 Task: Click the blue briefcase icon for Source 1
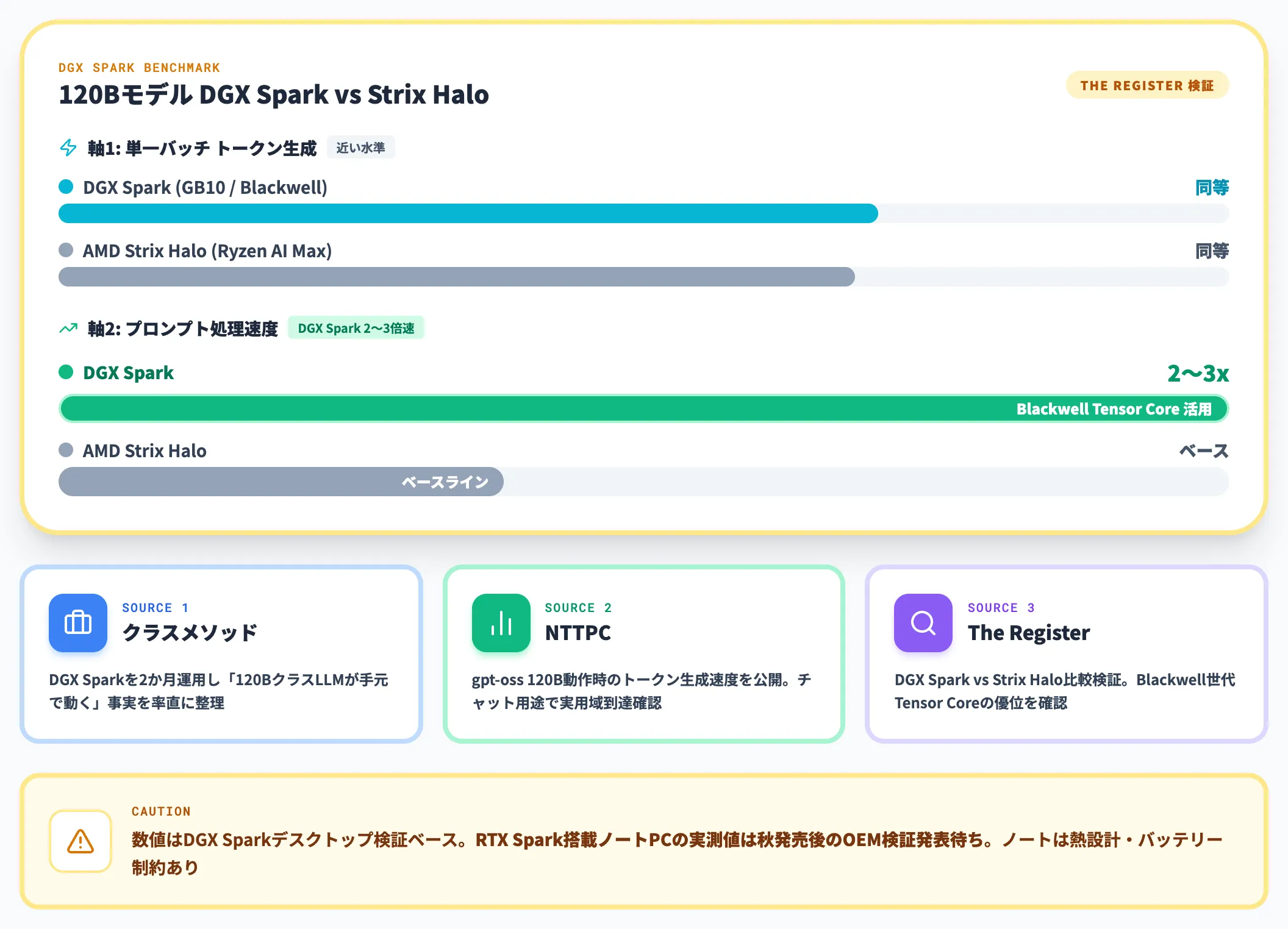pos(78,623)
